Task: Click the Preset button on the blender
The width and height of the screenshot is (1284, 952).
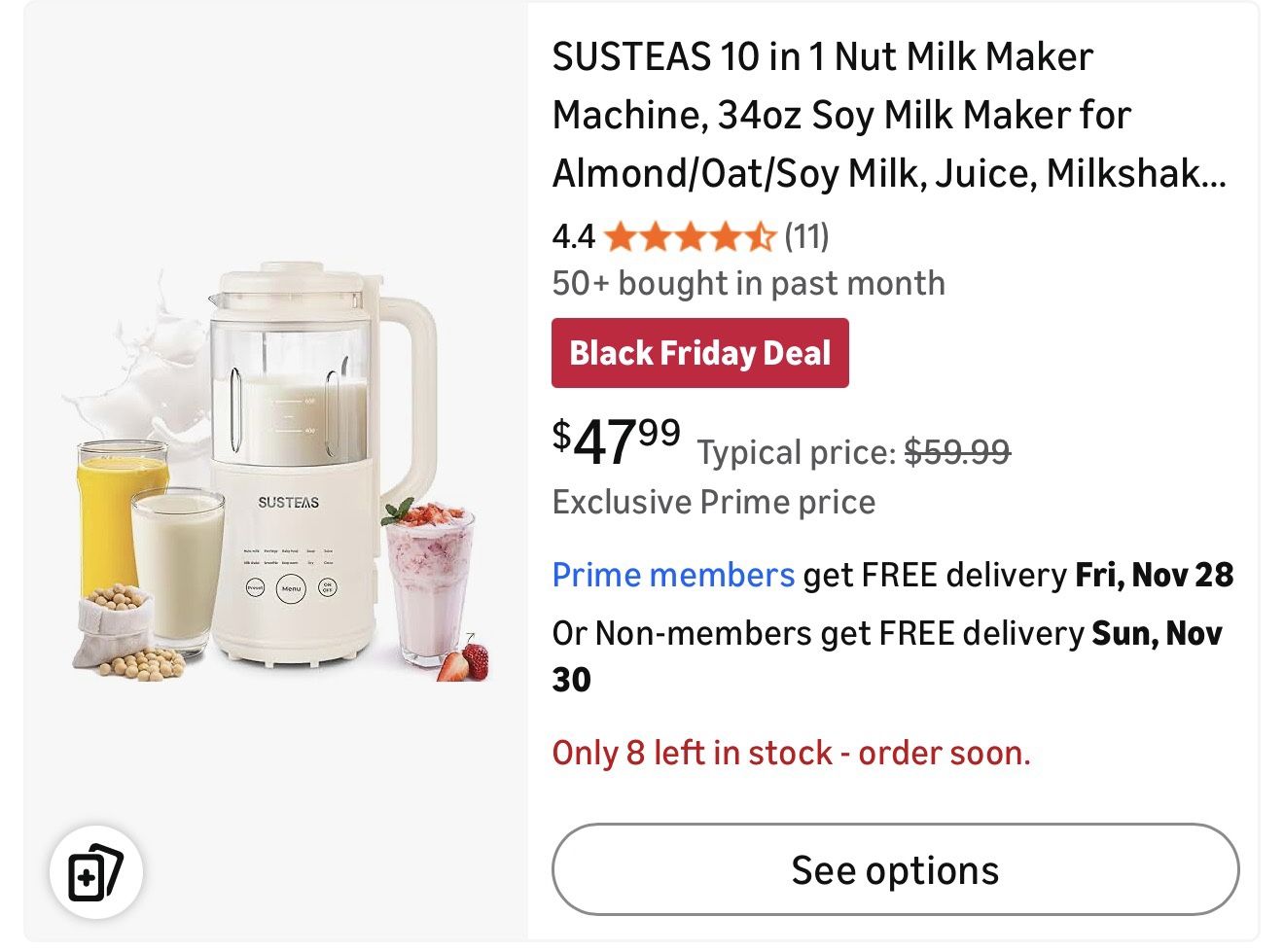Action: tap(255, 588)
